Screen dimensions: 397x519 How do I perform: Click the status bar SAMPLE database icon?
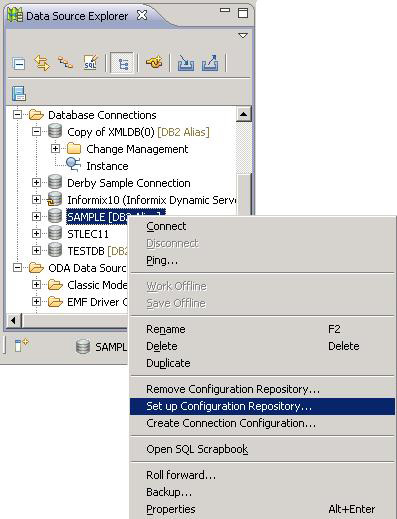(83, 347)
